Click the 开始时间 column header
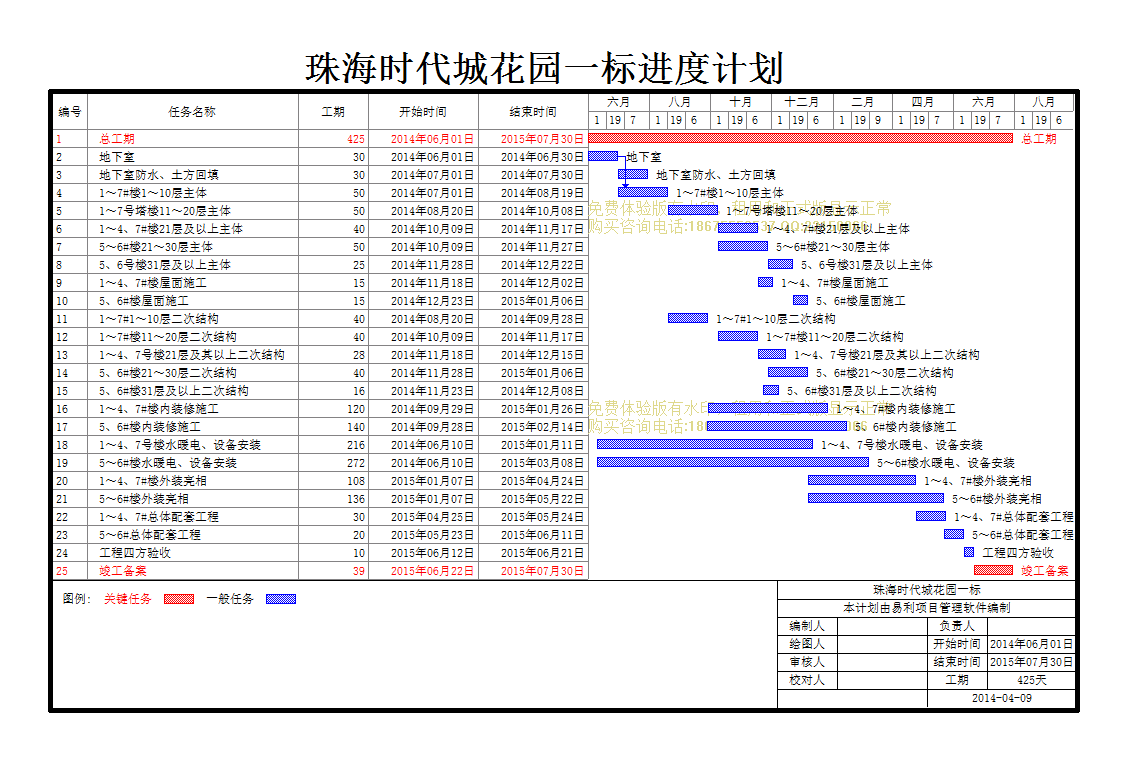The height and width of the screenshot is (759, 1126). pos(423,111)
